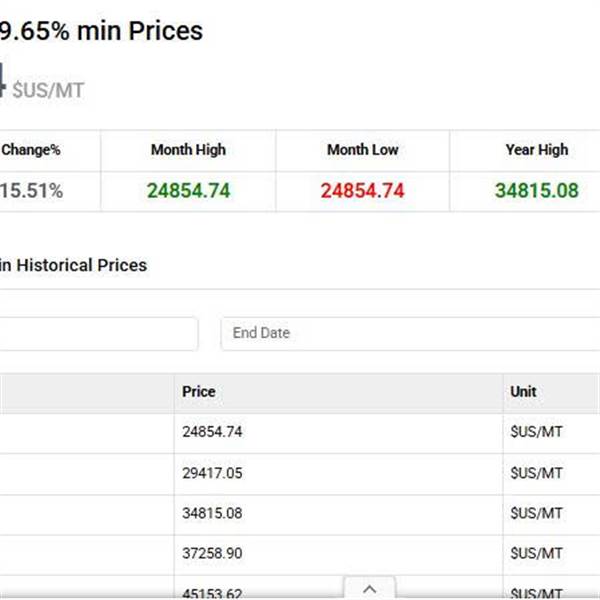Click the Price column header
Viewport: 600px width, 600px height.
click(x=199, y=392)
